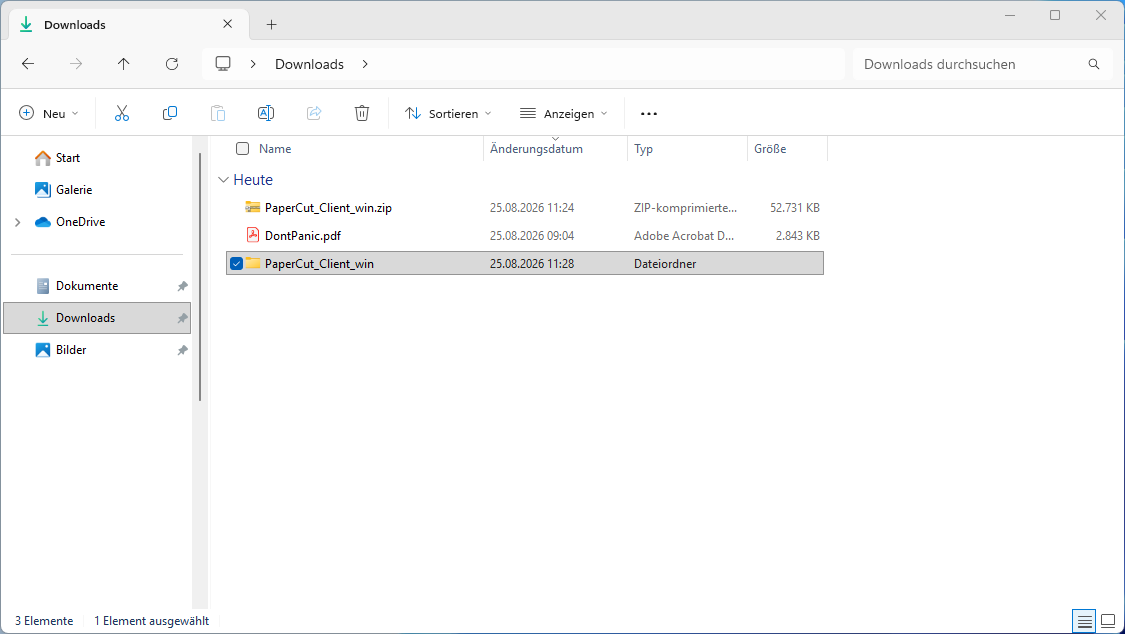The image size is (1125, 634).
Task: Open the three-dots more options menu
Action: point(649,113)
